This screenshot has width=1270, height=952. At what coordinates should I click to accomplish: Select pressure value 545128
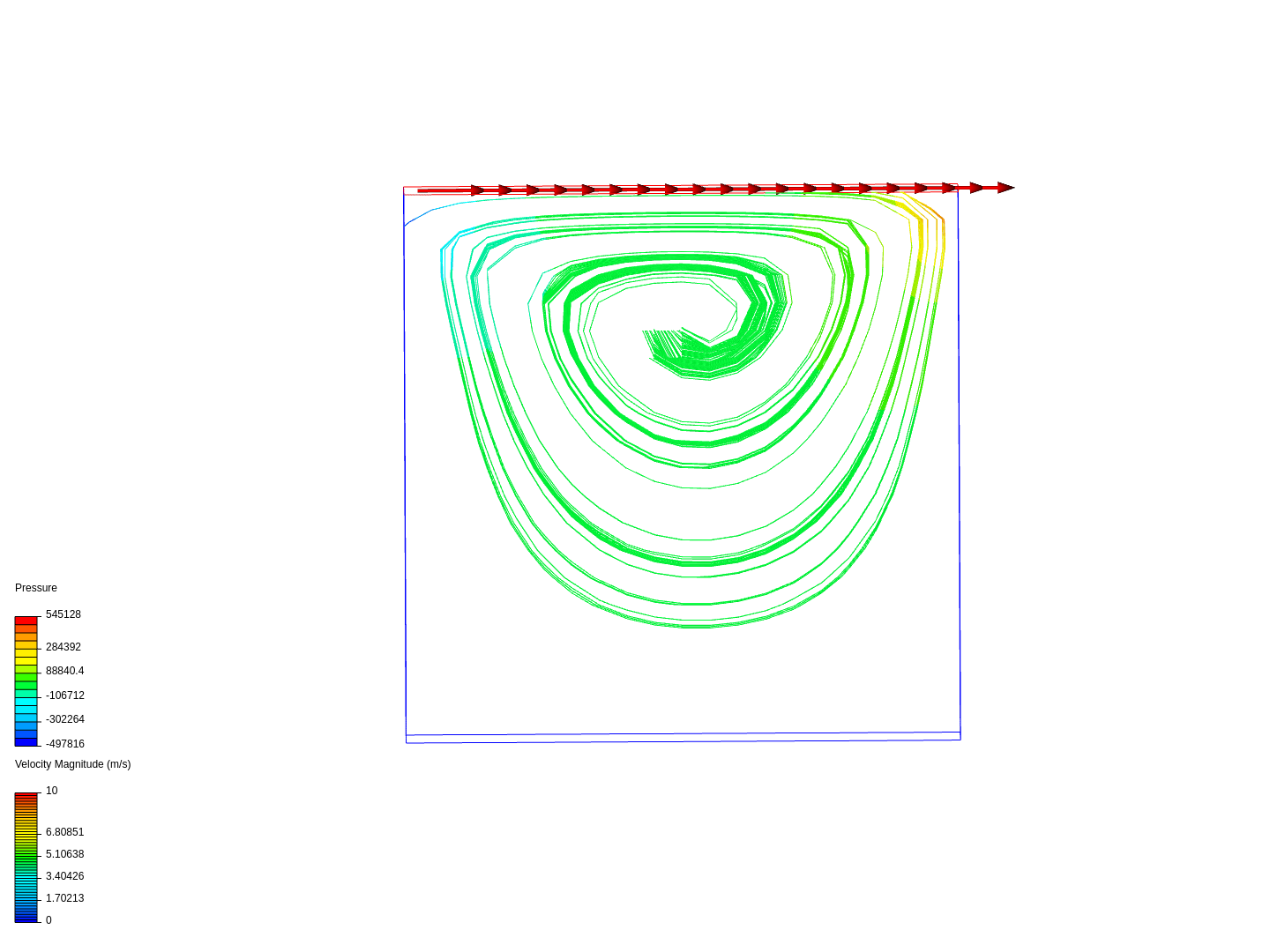pyautogui.click(x=63, y=614)
